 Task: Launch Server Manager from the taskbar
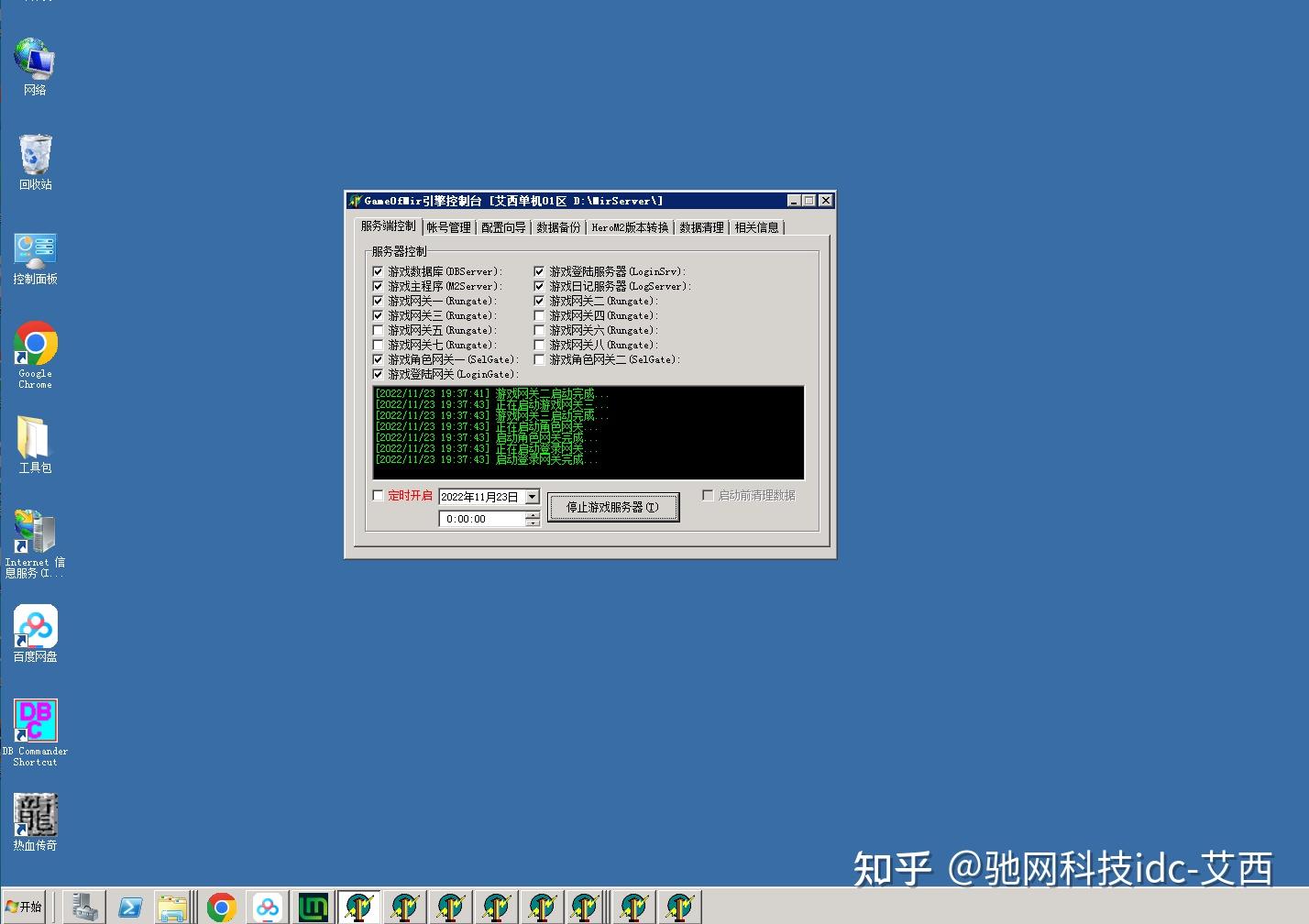point(84,907)
